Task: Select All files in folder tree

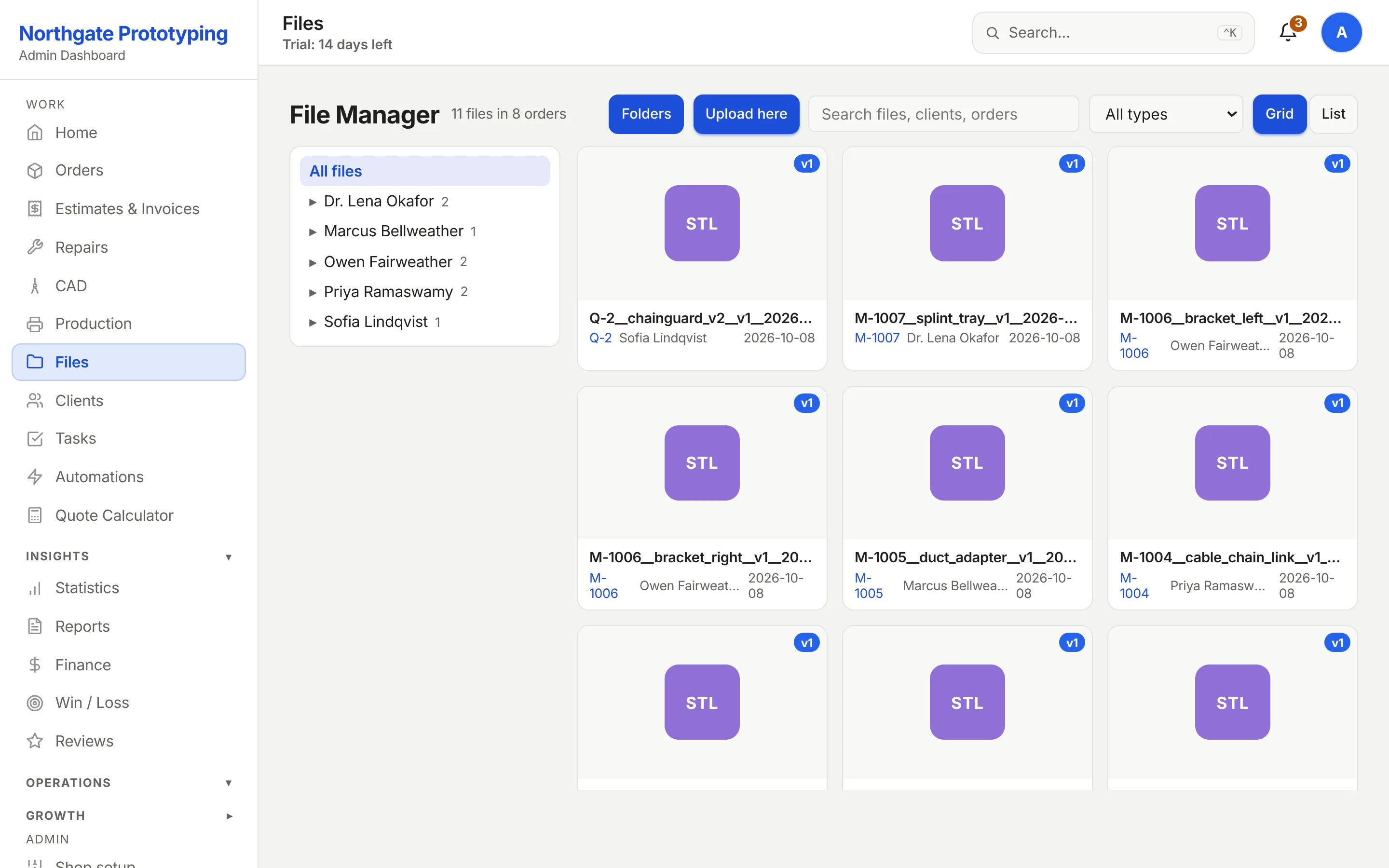Action: (424, 171)
